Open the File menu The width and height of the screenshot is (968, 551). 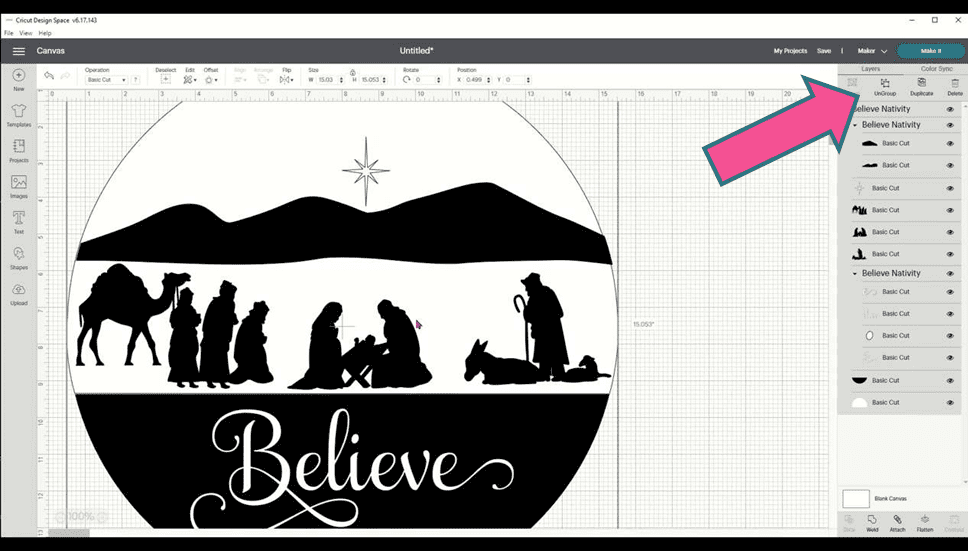[x=9, y=33]
